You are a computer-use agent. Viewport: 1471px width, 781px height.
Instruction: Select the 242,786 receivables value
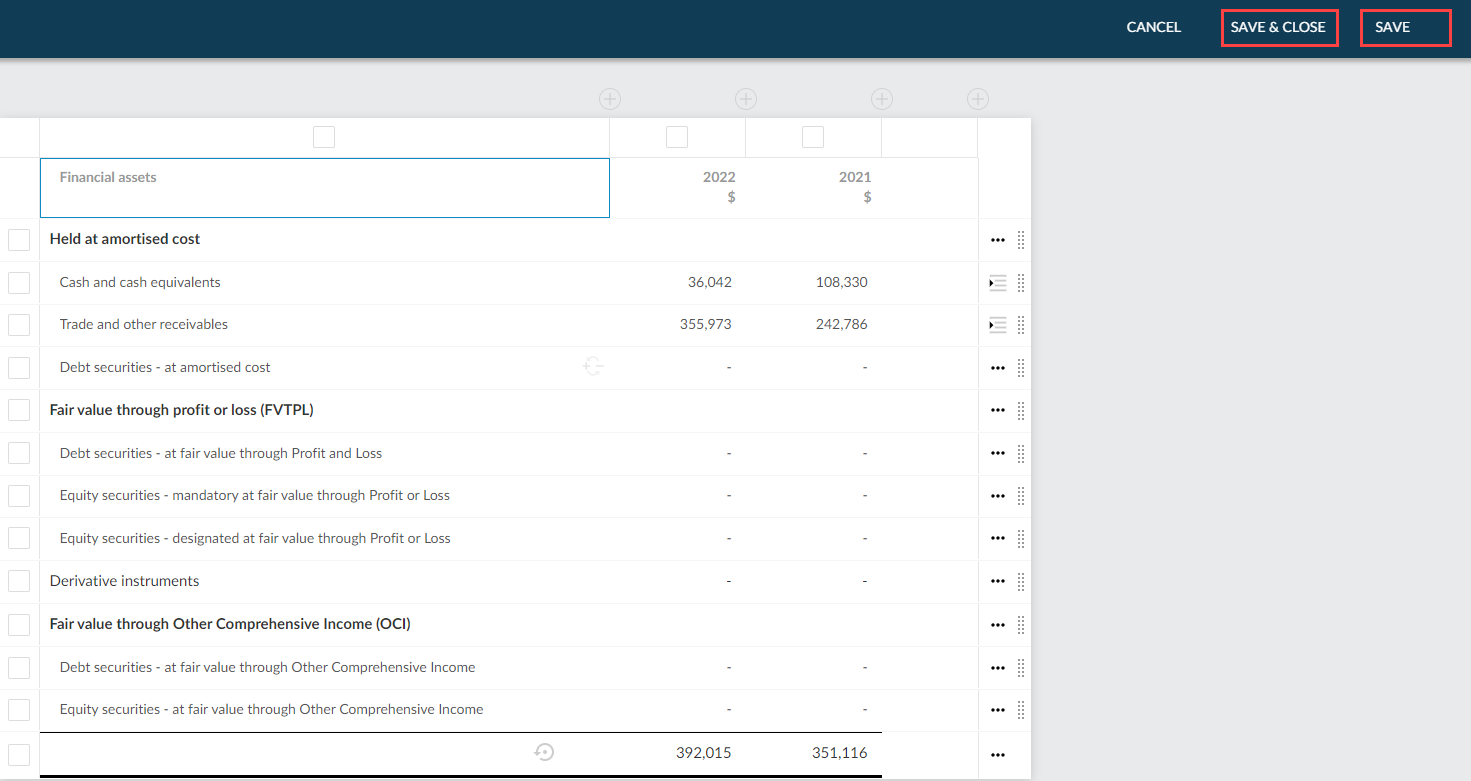[842, 324]
